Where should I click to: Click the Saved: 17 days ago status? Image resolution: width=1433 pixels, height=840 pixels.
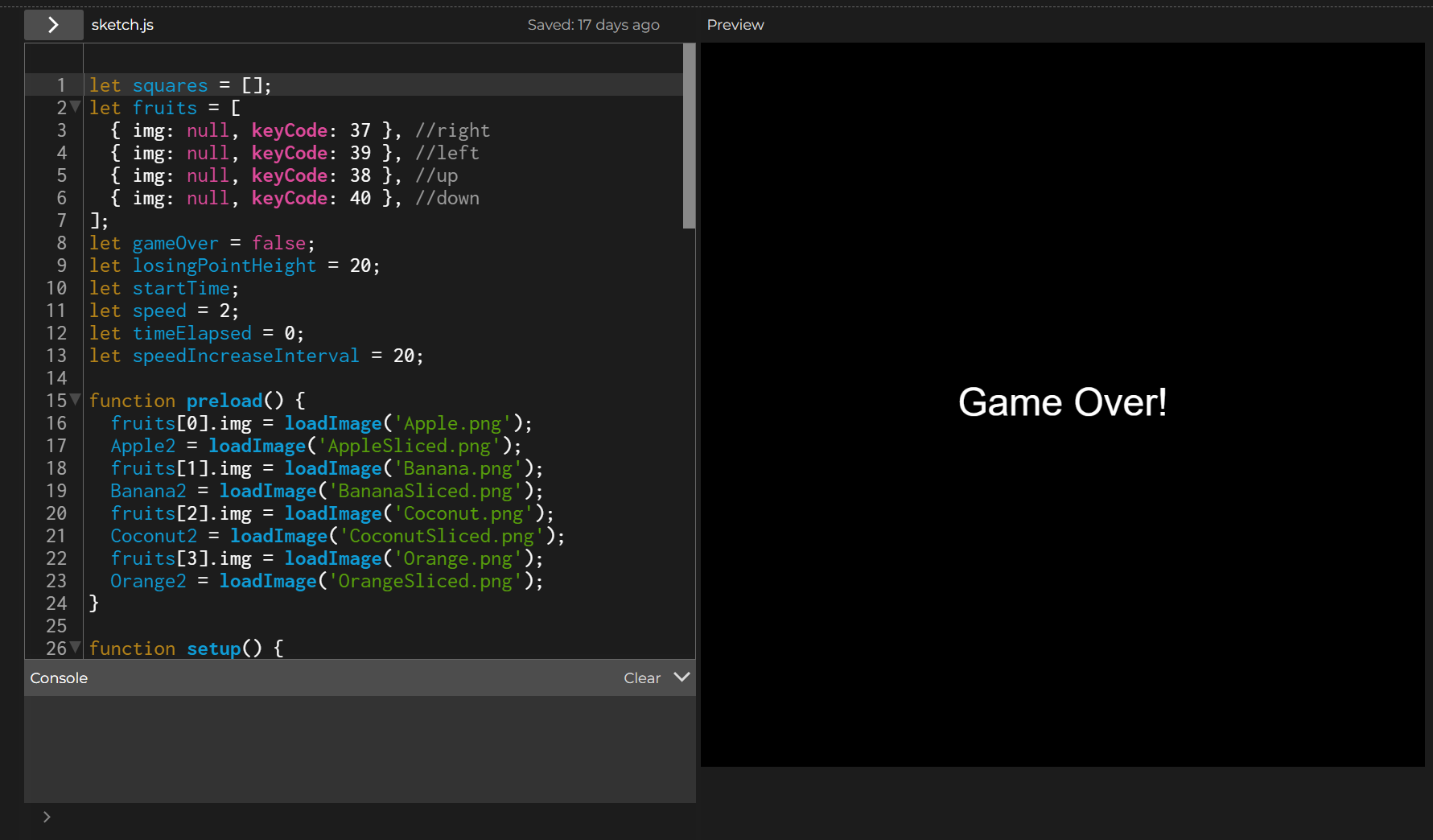[593, 25]
